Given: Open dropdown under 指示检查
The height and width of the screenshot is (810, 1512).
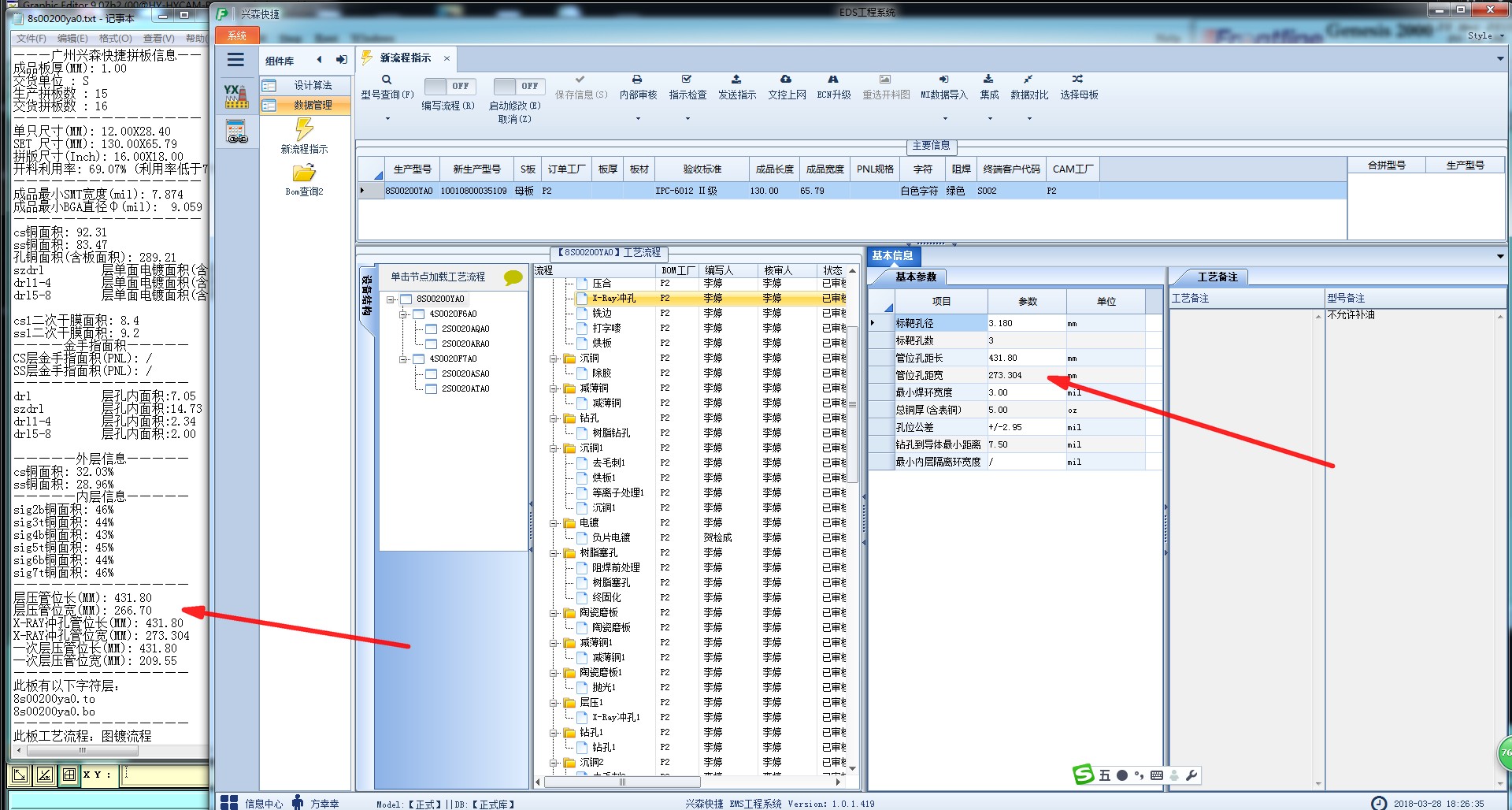Looking at the screenshot, I should tap(687, 119).
